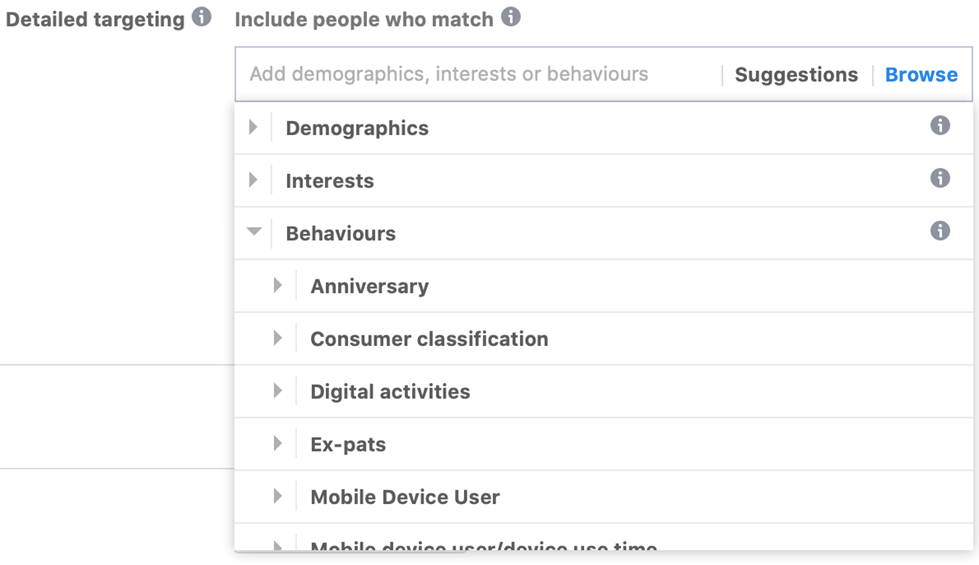Click the Add demographics, interests or behaviours field

coord(478,74)
